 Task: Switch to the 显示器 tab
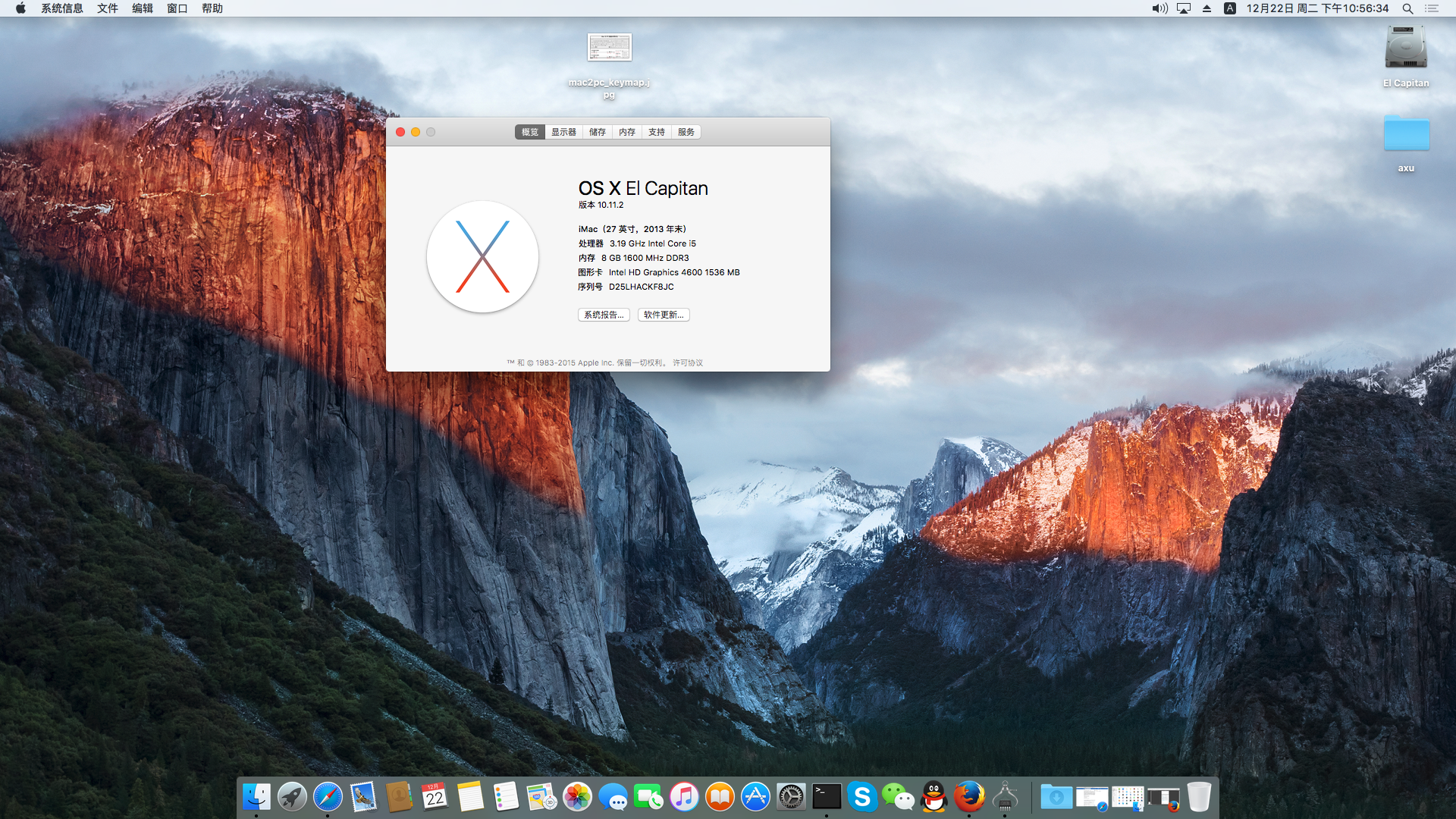click(x=563, y=132)
